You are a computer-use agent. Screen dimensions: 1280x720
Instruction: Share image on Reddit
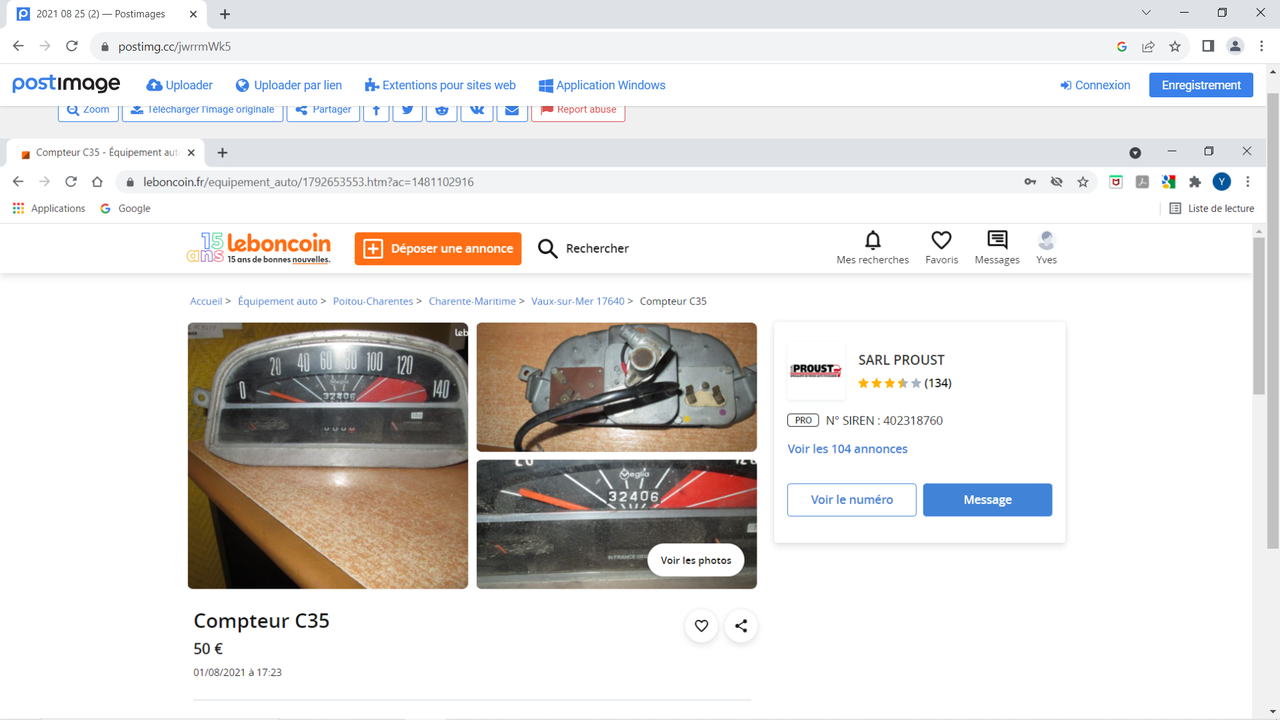pyautogui.click(x=442, y=110)
